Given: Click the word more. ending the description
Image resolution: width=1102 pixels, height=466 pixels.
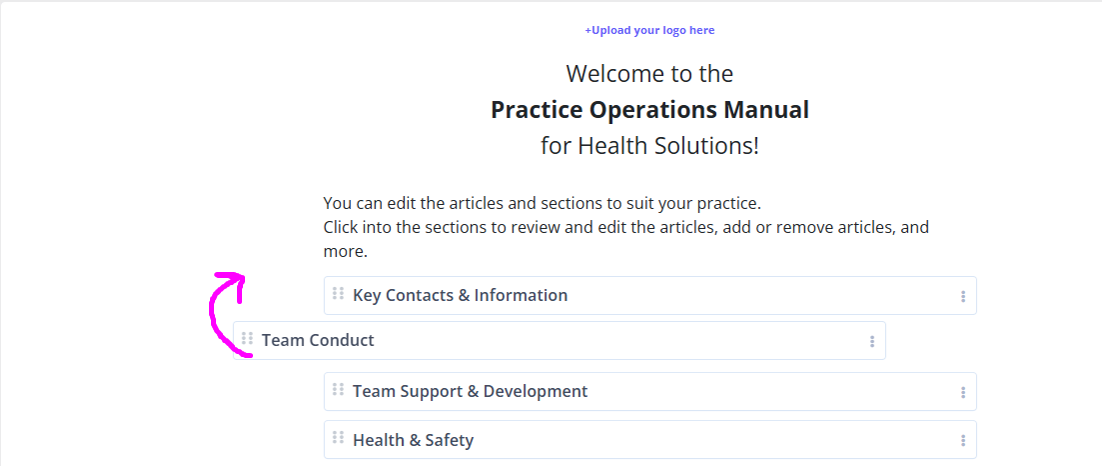Looking at the screenshot, I should [345, 252].
